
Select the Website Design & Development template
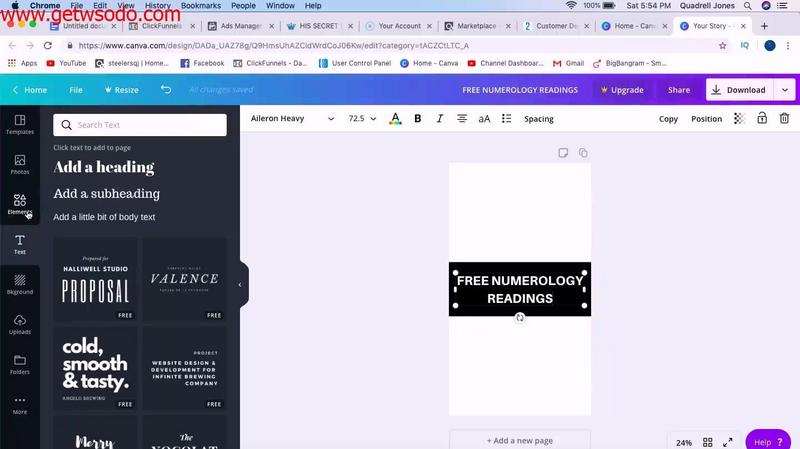coord(185,368)
